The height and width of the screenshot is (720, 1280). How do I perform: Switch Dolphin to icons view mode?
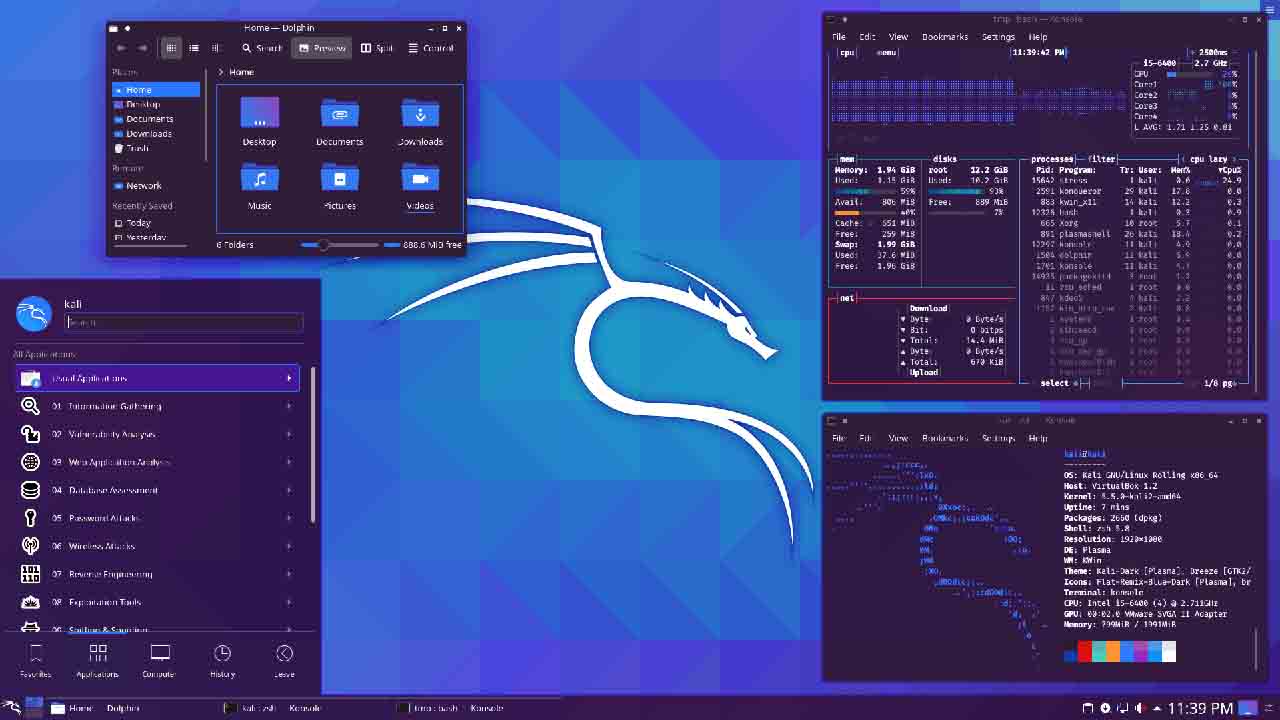pyautogui.click(x=171, y=48)
